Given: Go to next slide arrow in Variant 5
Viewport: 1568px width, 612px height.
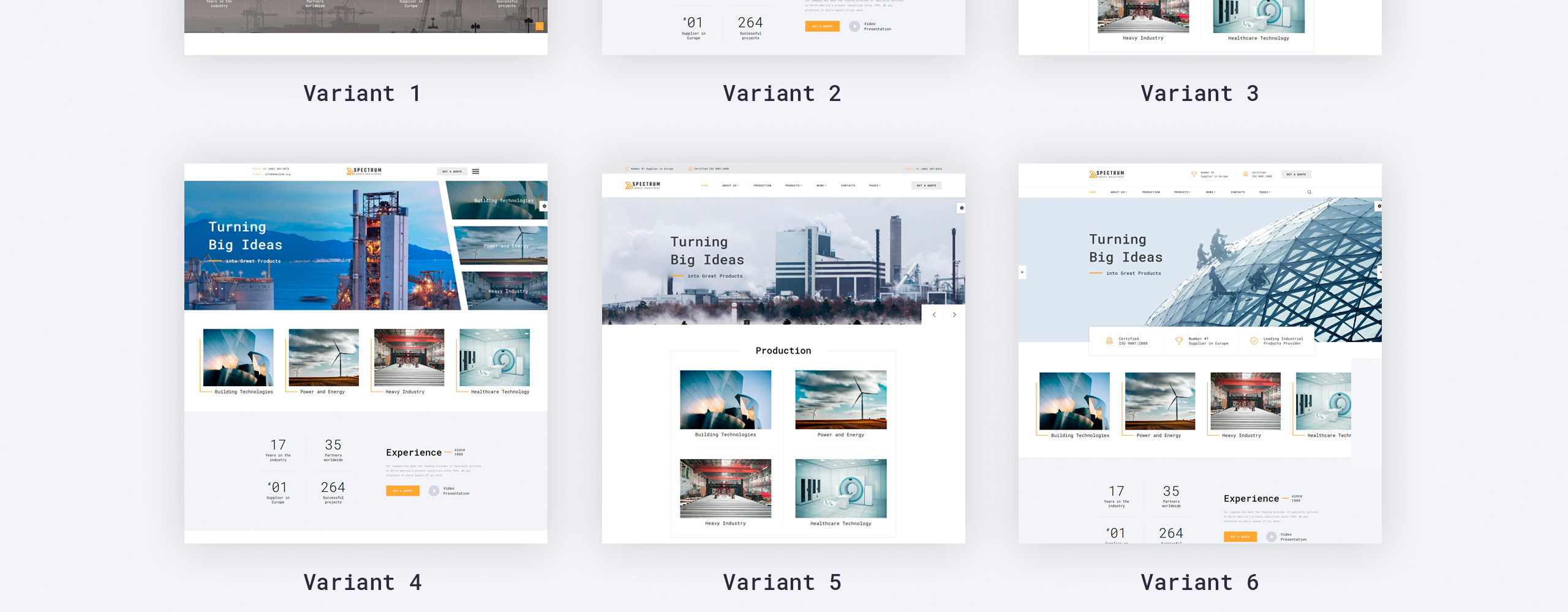Looking at the screenshot, I should (x=954, y=315).
